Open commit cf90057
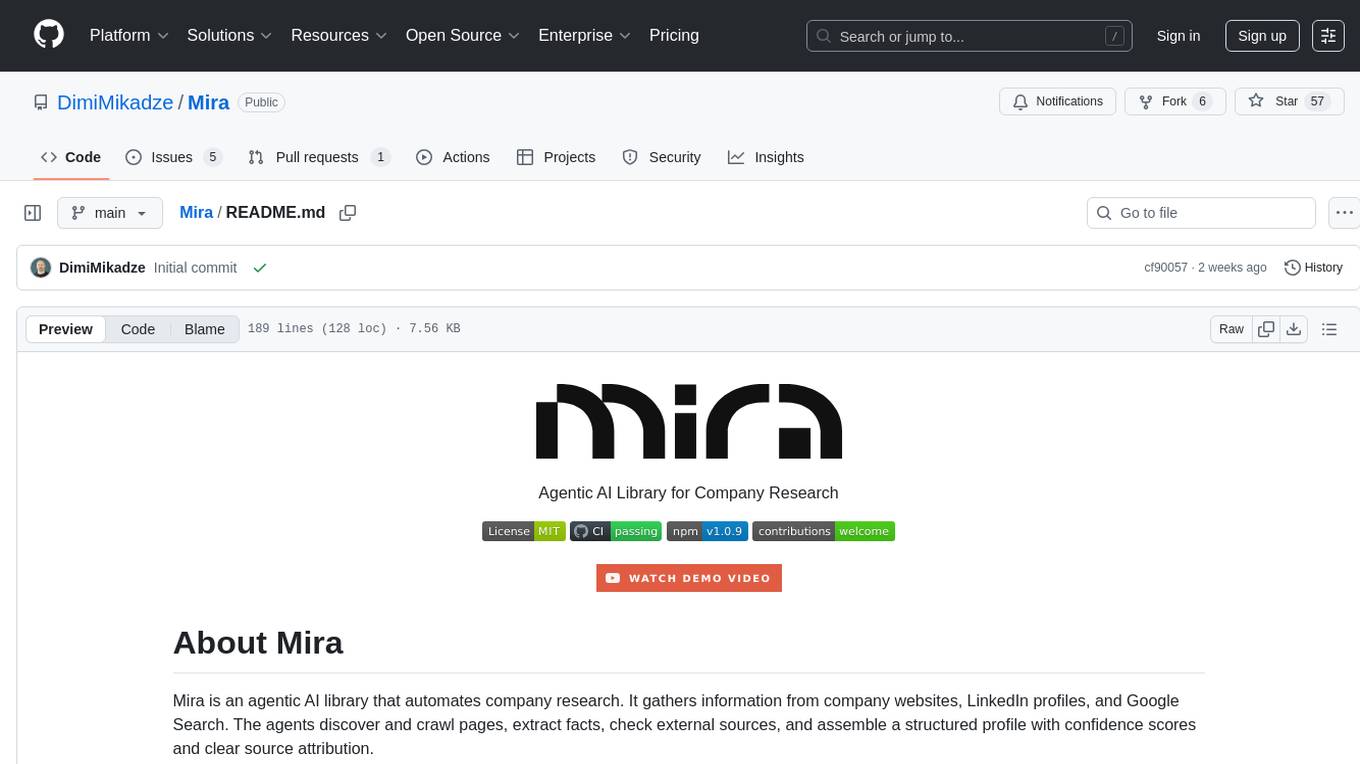This screenshot has height=764, width=1360. click(x=1166, y=267)
